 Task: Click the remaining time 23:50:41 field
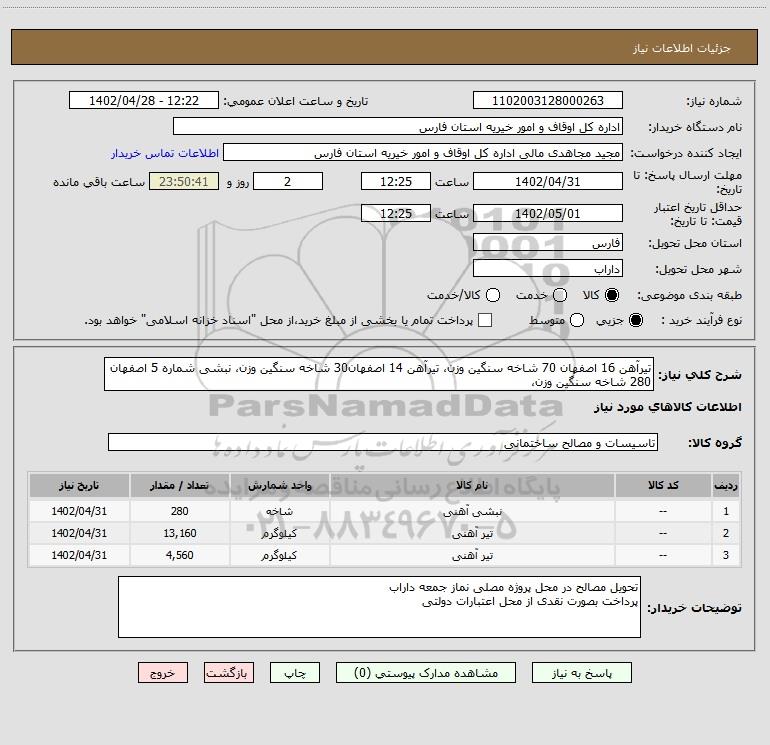pos(184,181)
